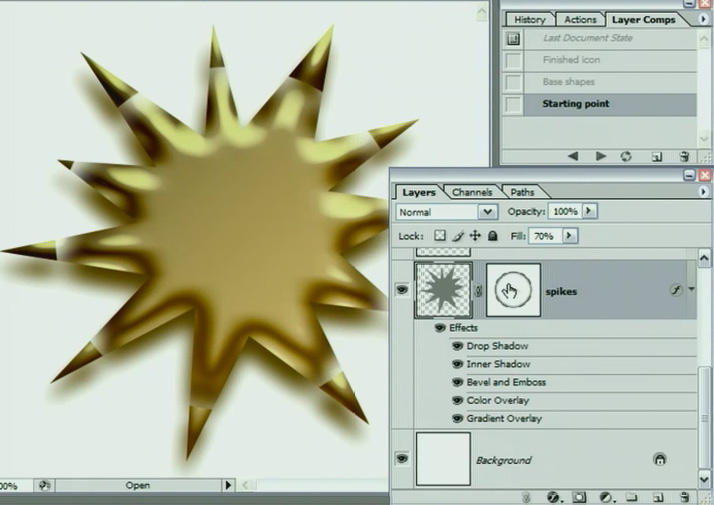Create a new layer group folder
Image resolution: width=714 pixels, height=505 pixels.
coord(632,497)
